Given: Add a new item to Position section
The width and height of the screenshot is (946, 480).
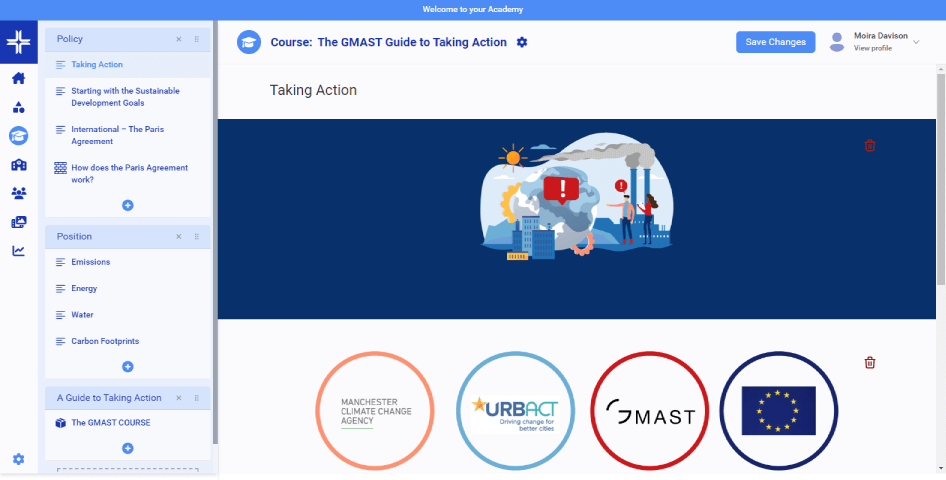Looking at the screenshot, I should [x=128, y=367].
